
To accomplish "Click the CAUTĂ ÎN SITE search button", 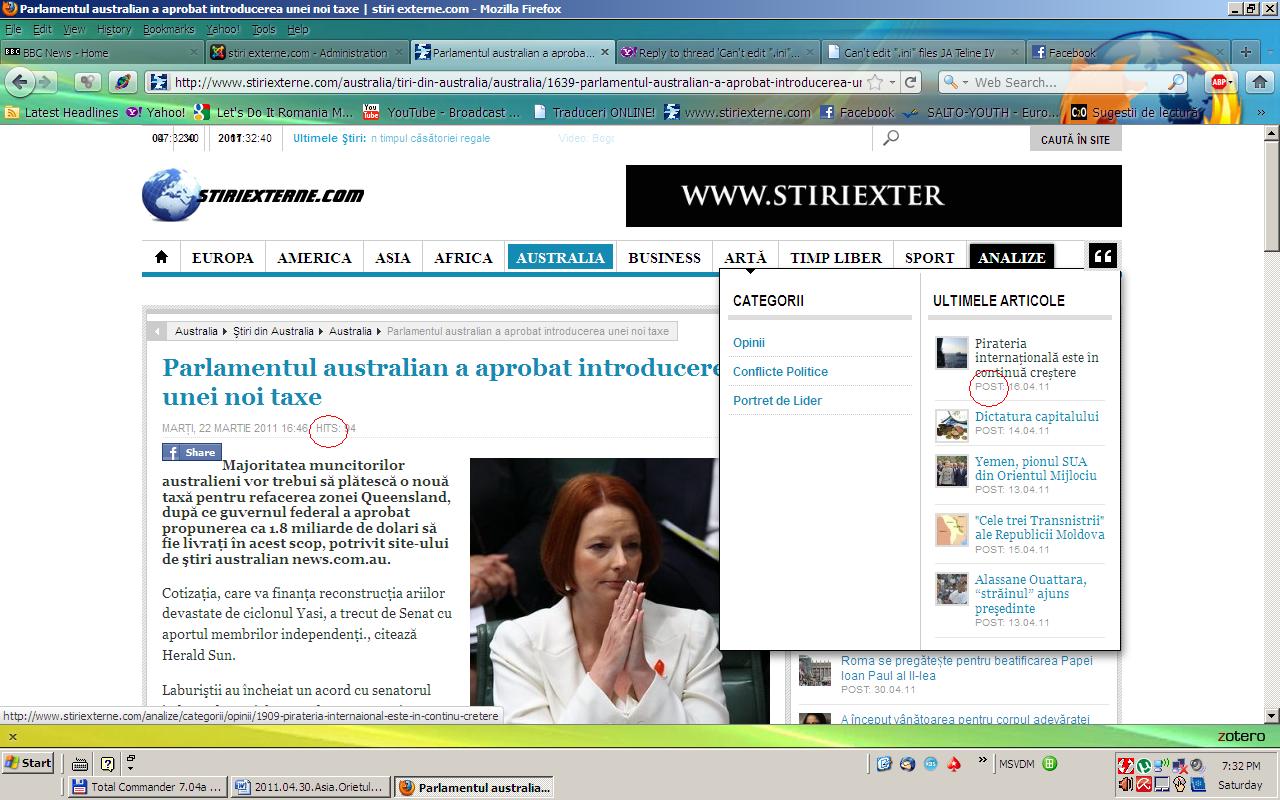I will coord(1075,139).
